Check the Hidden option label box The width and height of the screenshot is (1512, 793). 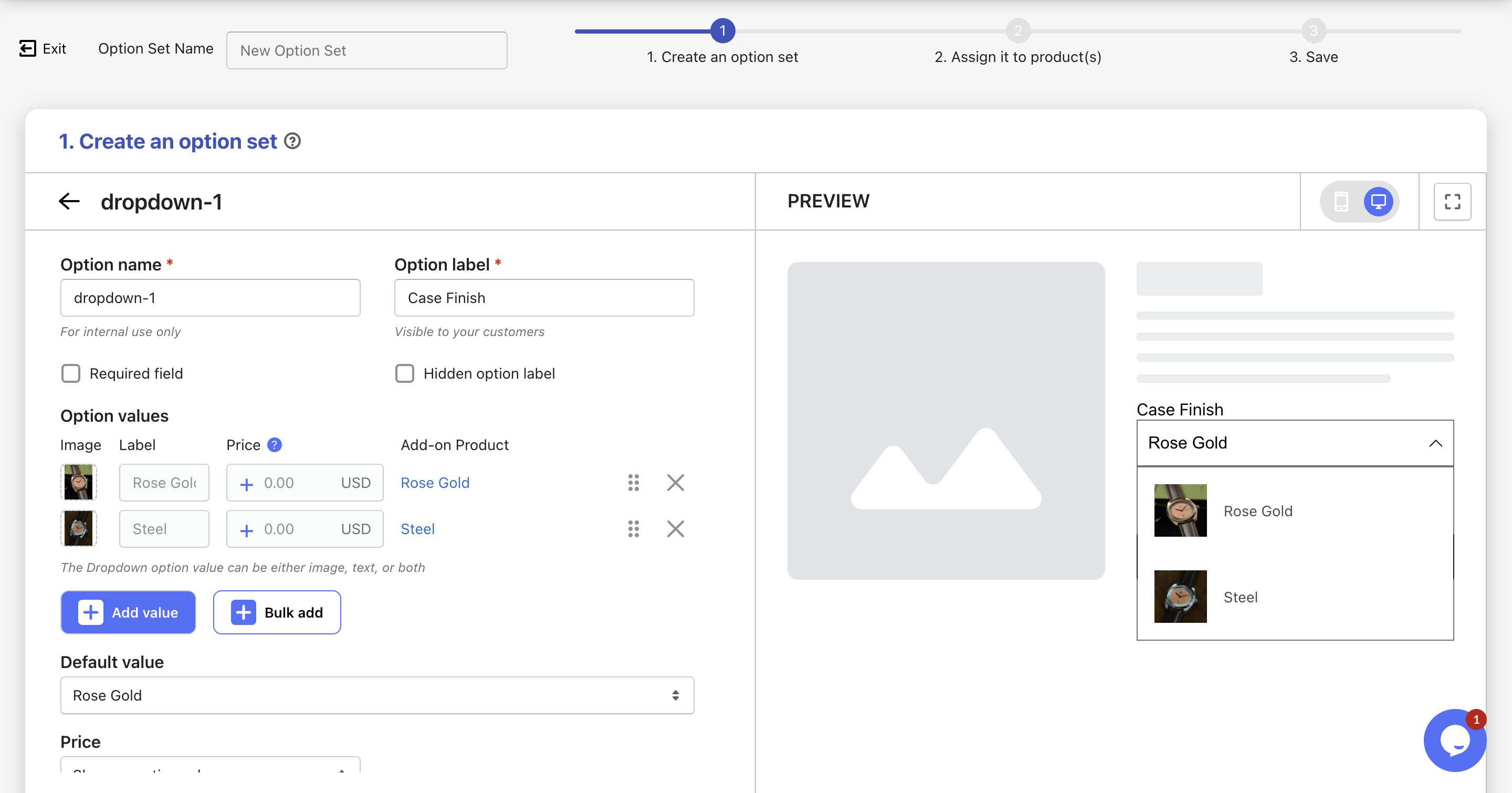[x=404, y=373]
